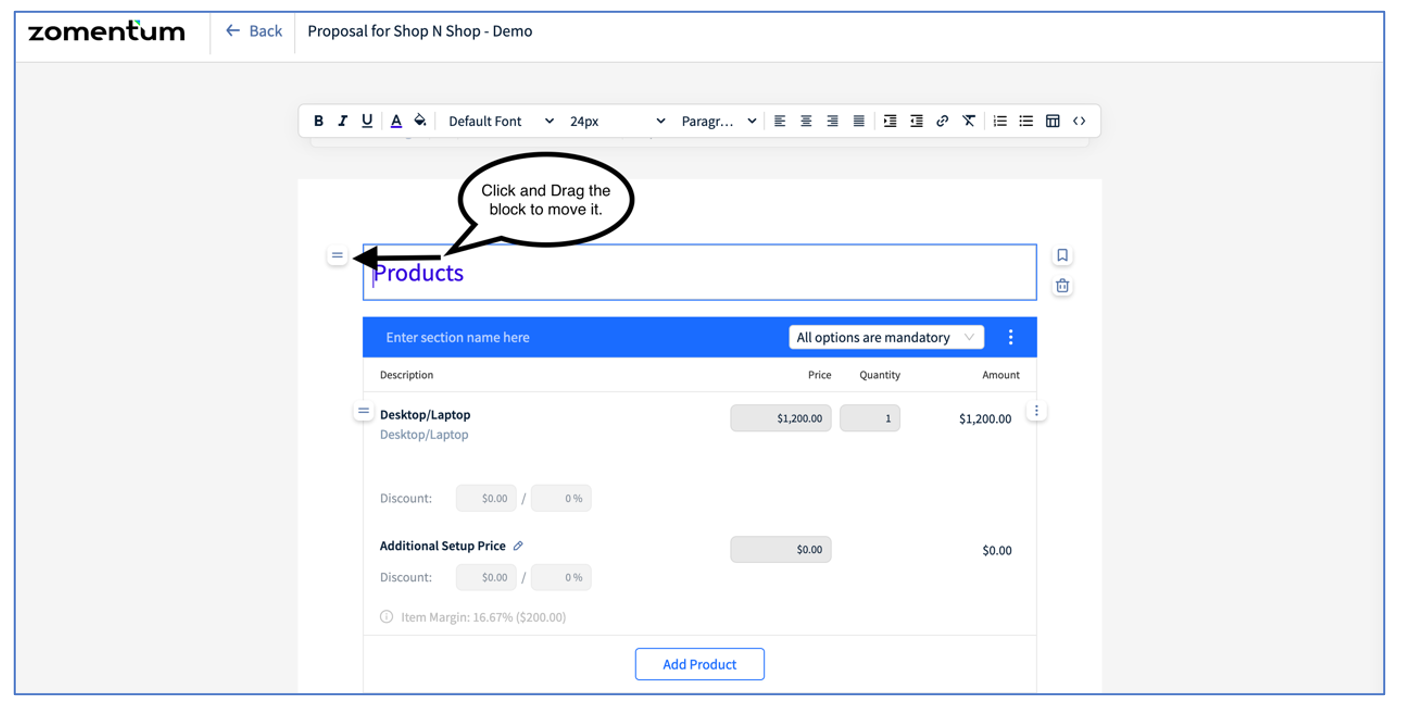Open the Default Font dropdown

click(x=498, y=120)
